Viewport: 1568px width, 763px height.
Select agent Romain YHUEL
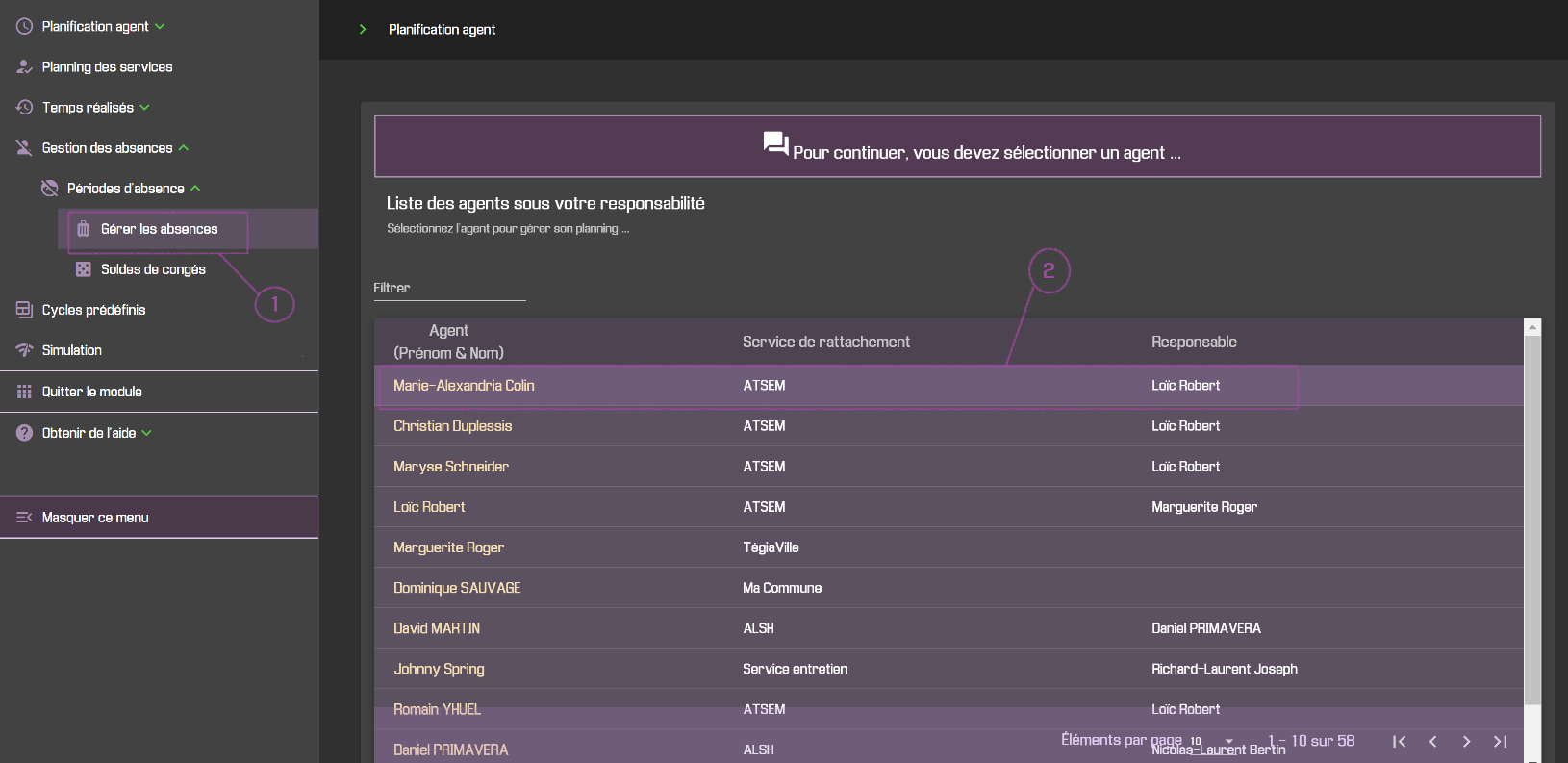click(x=437, y=709)
